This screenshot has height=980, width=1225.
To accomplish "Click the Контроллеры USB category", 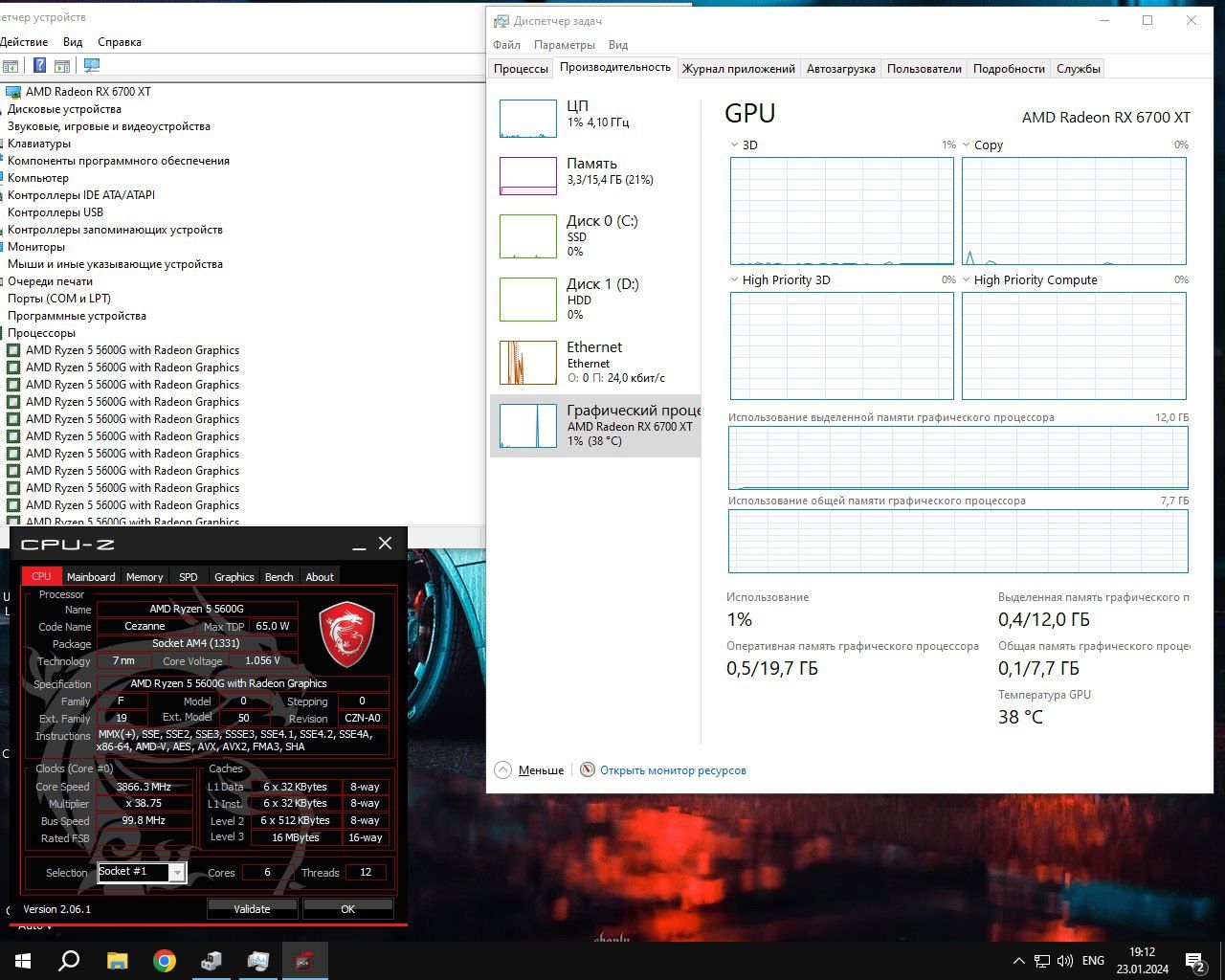I will [x=56, y=212].
